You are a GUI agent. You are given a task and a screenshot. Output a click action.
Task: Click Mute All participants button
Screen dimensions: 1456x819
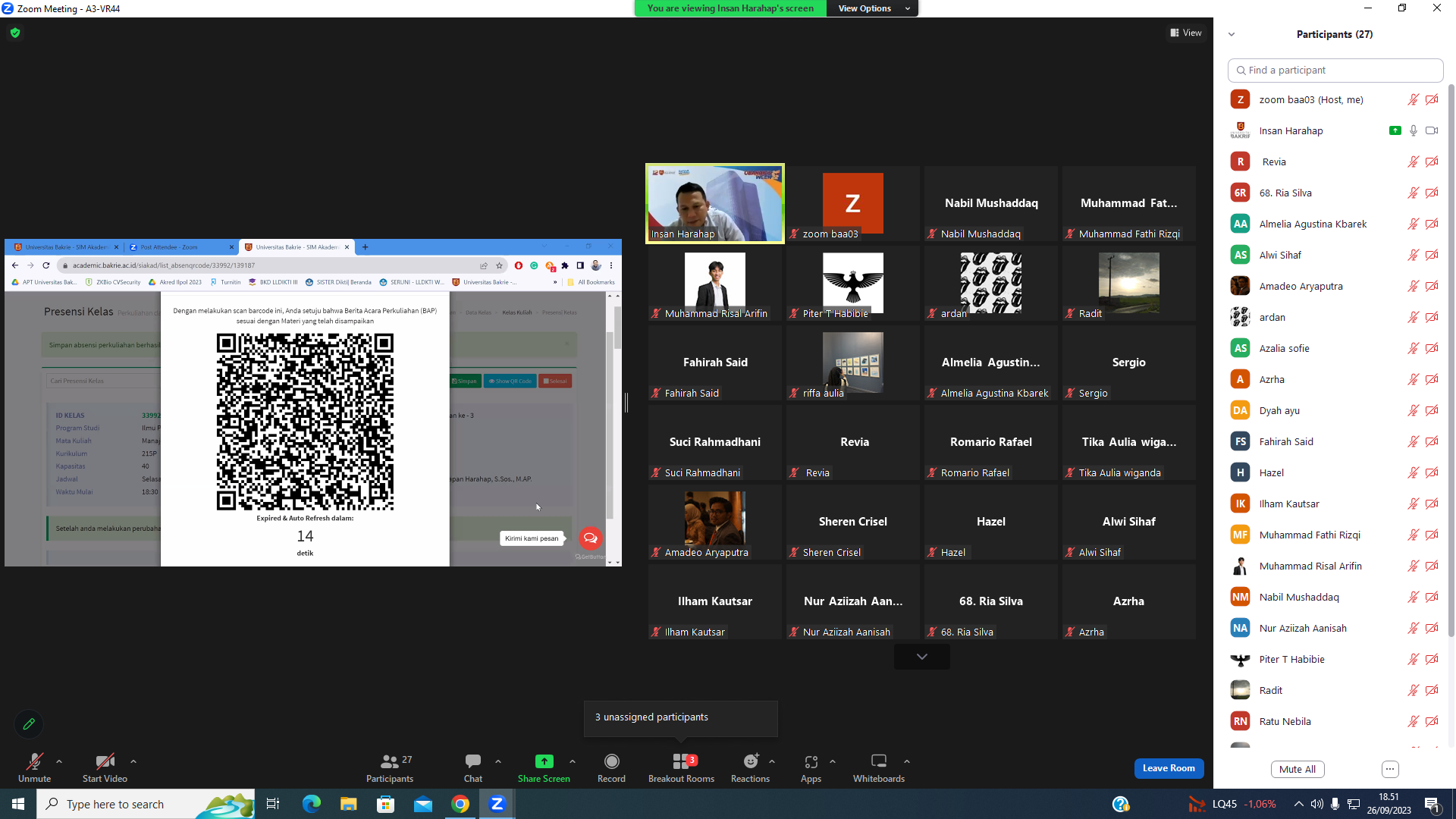[1298, 769]
